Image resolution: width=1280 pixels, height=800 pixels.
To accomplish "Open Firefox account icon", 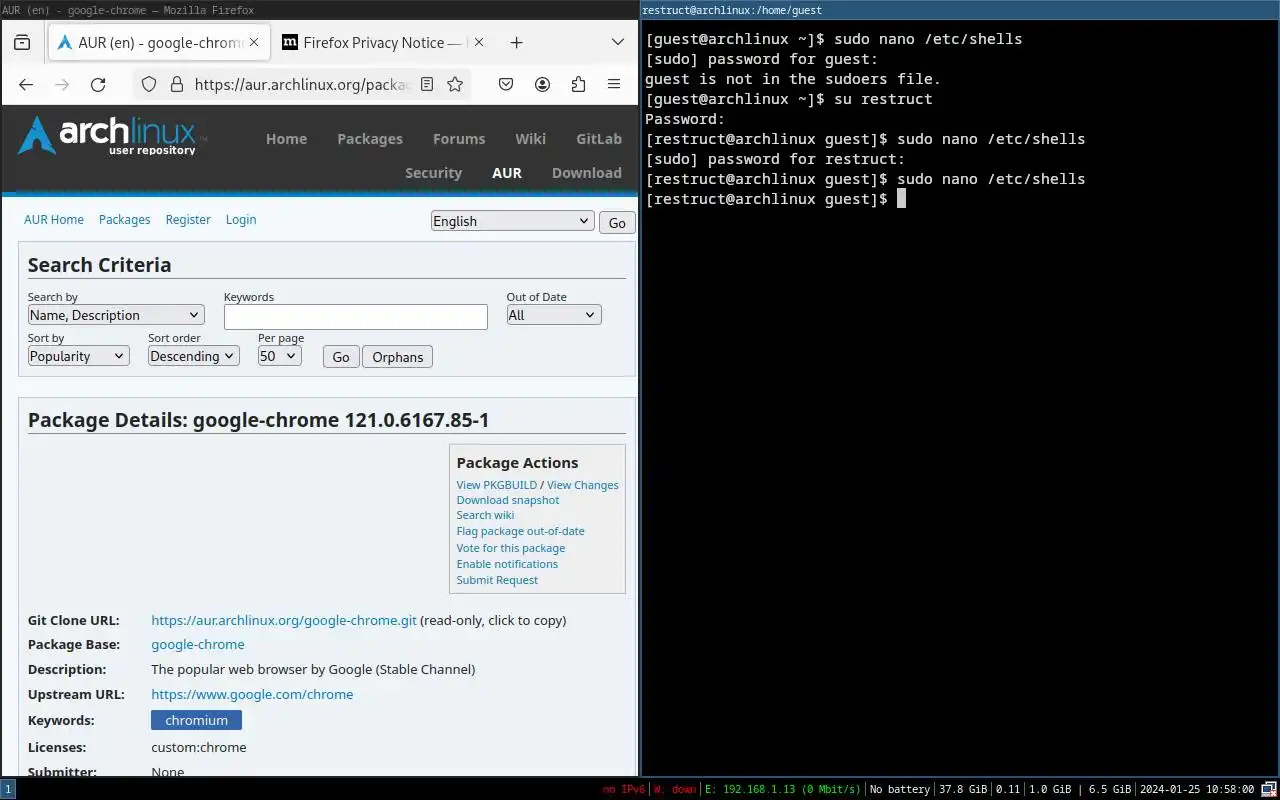I will coord(543,85).
